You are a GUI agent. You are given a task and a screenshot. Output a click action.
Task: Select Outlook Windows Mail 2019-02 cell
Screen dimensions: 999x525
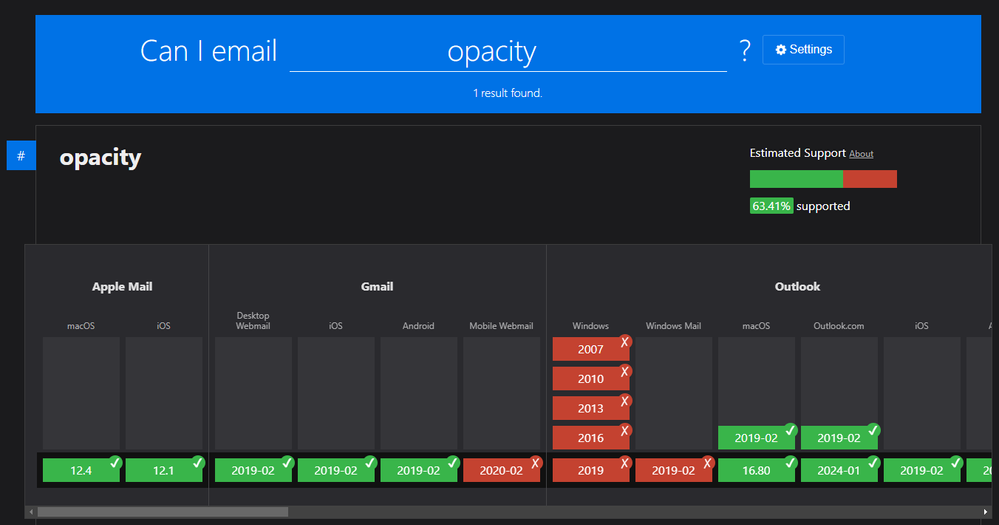pyautogui.click(x=673, y=470)
